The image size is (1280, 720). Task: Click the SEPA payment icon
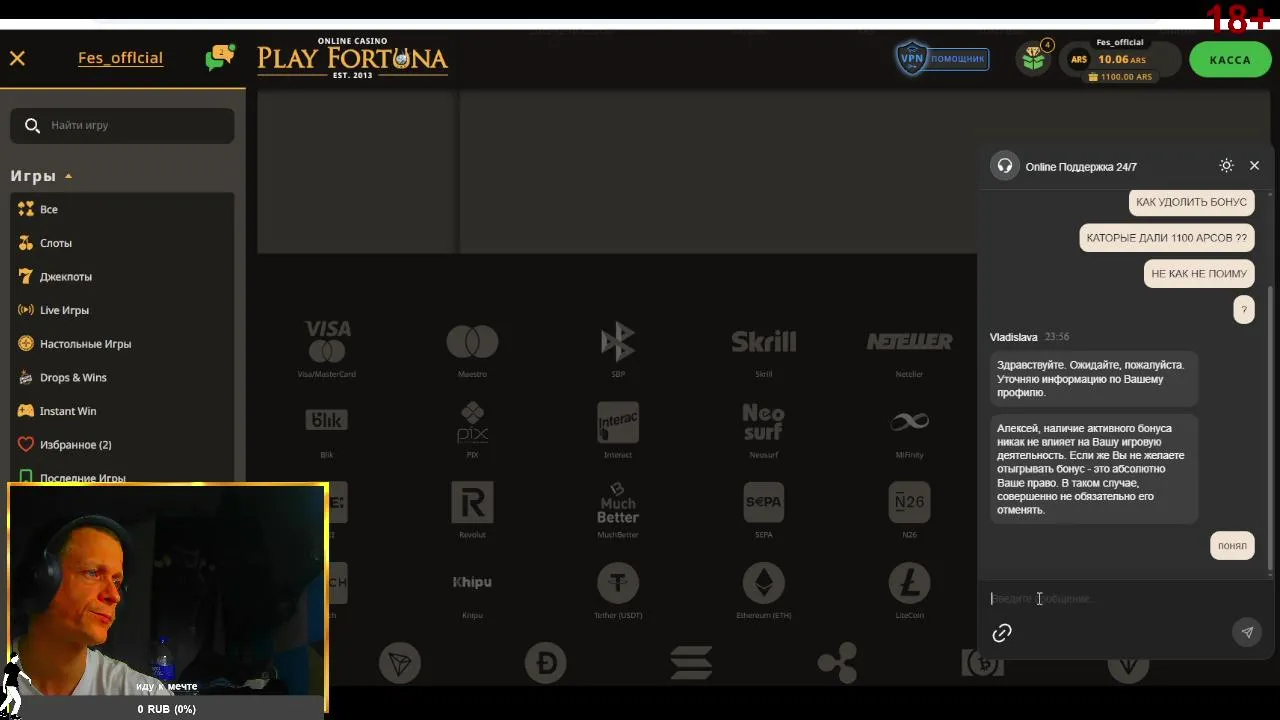pyautogui.click(x=764, y=502)
